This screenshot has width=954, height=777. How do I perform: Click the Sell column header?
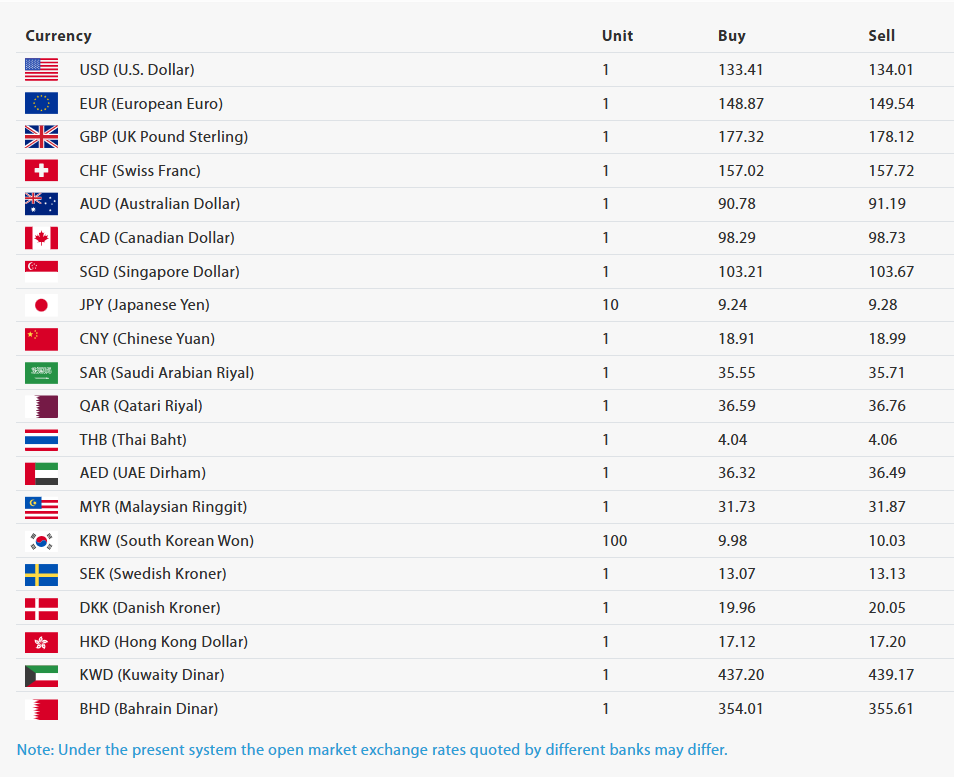click(882, 36)
